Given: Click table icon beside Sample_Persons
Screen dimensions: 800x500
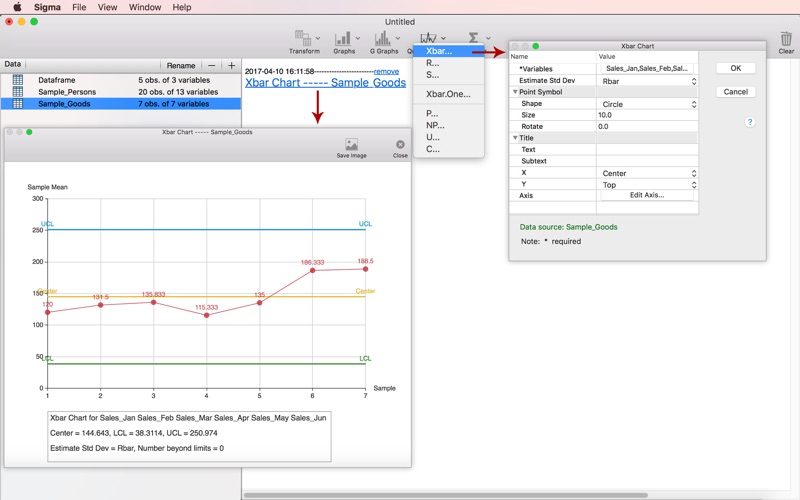Looking at the screenshot, I should tap(18, 91).
